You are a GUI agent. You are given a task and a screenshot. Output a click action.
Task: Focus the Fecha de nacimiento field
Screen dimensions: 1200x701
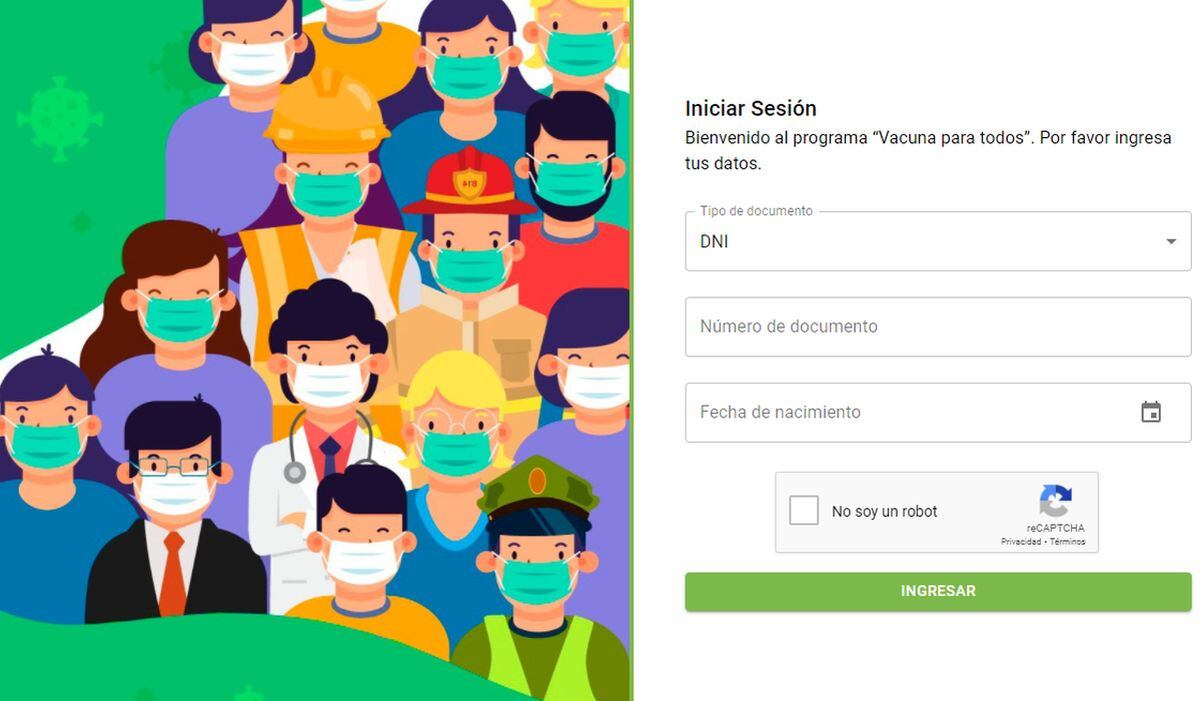[938, 412]
